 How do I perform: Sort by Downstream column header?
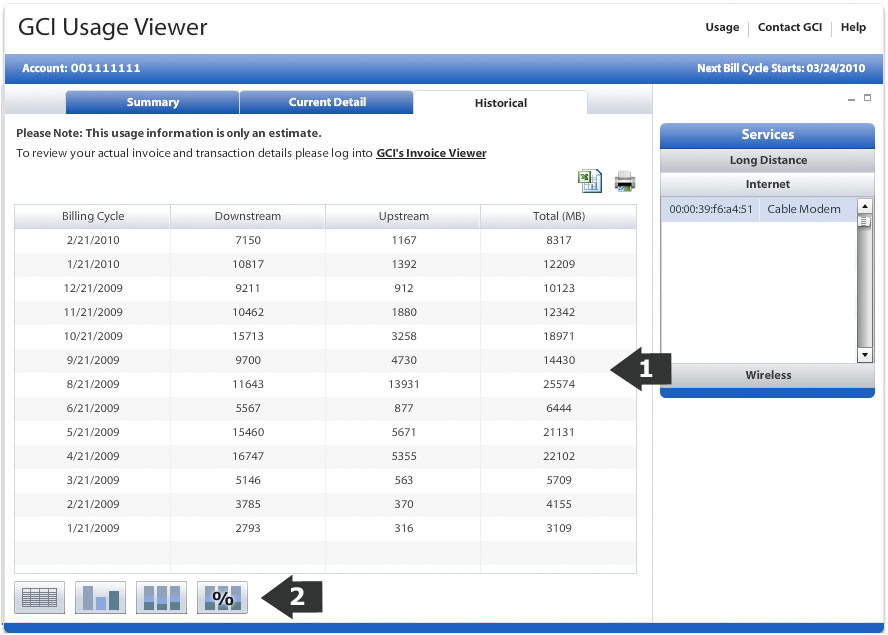(247, 216)
